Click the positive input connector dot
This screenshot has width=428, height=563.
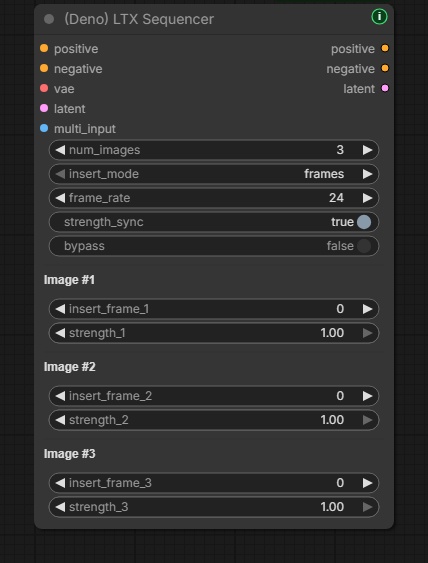point(44,48)
